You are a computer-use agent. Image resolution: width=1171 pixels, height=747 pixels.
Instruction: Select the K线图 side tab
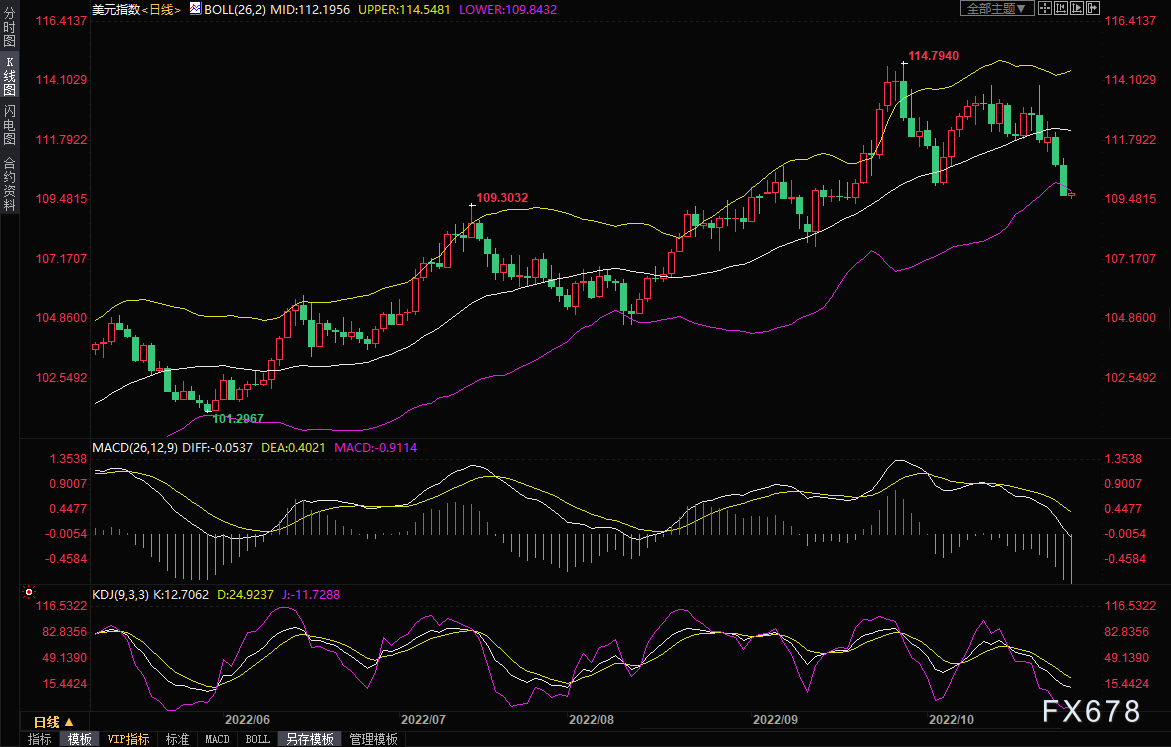[9, 76]
